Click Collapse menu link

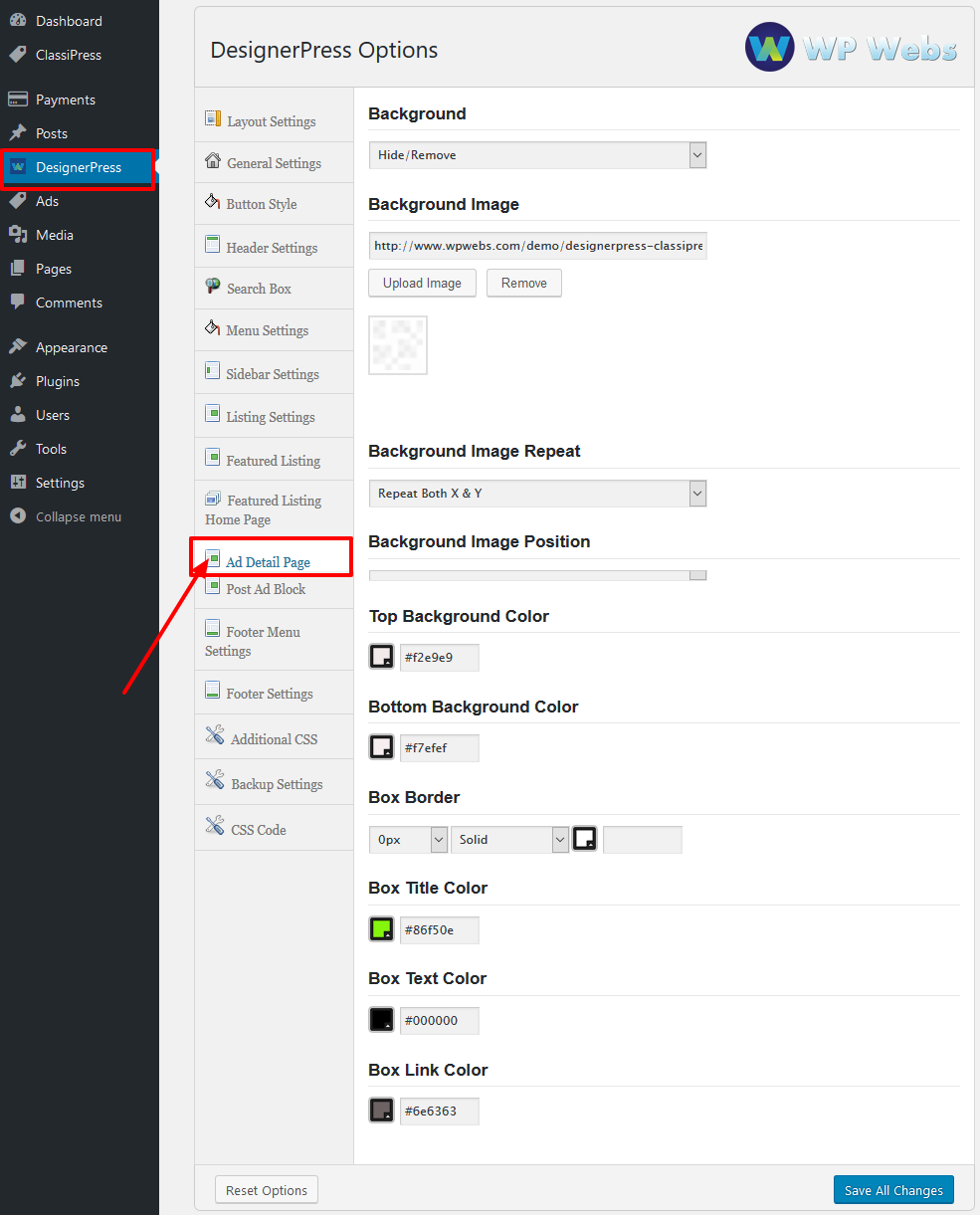point(79,516)
